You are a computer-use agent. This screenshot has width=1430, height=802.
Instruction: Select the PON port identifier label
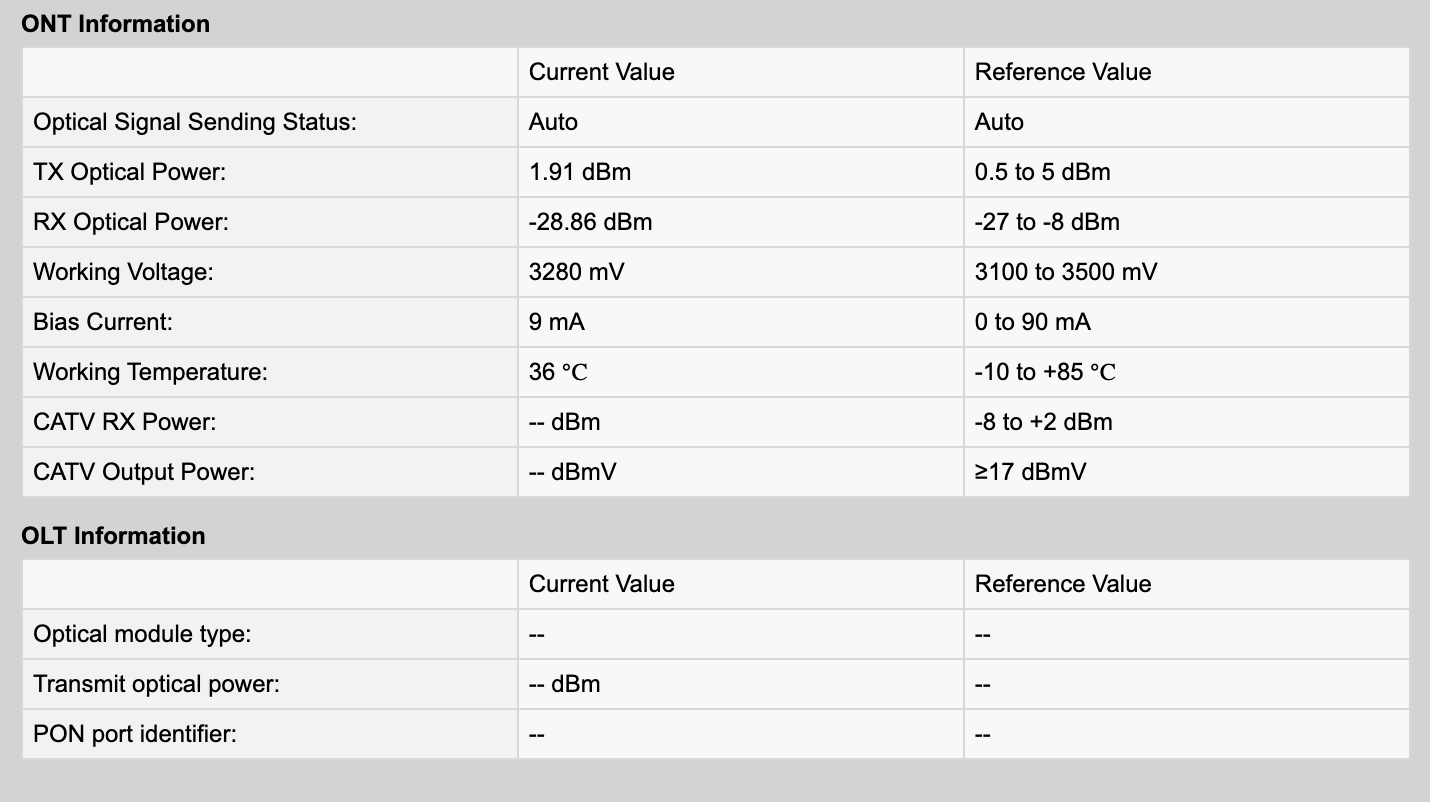[135, 734]
